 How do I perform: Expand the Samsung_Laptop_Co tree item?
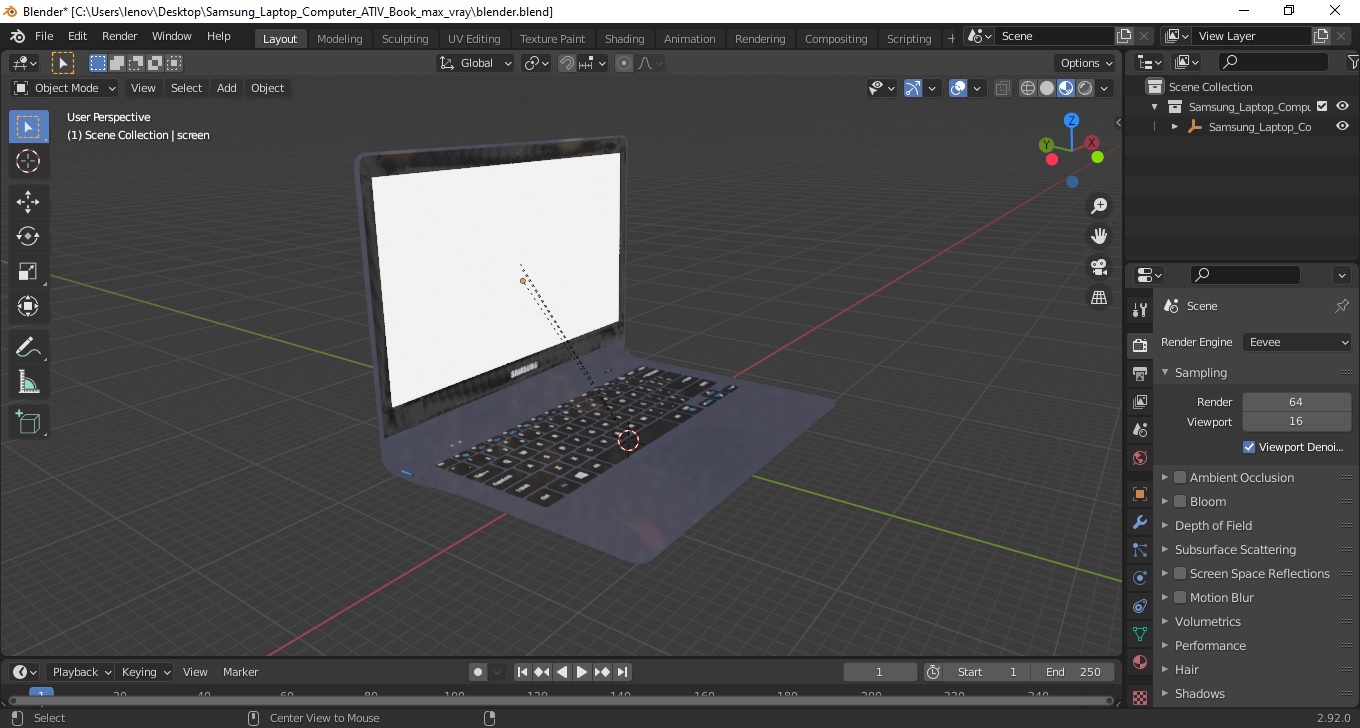(x=1175, y=127)
